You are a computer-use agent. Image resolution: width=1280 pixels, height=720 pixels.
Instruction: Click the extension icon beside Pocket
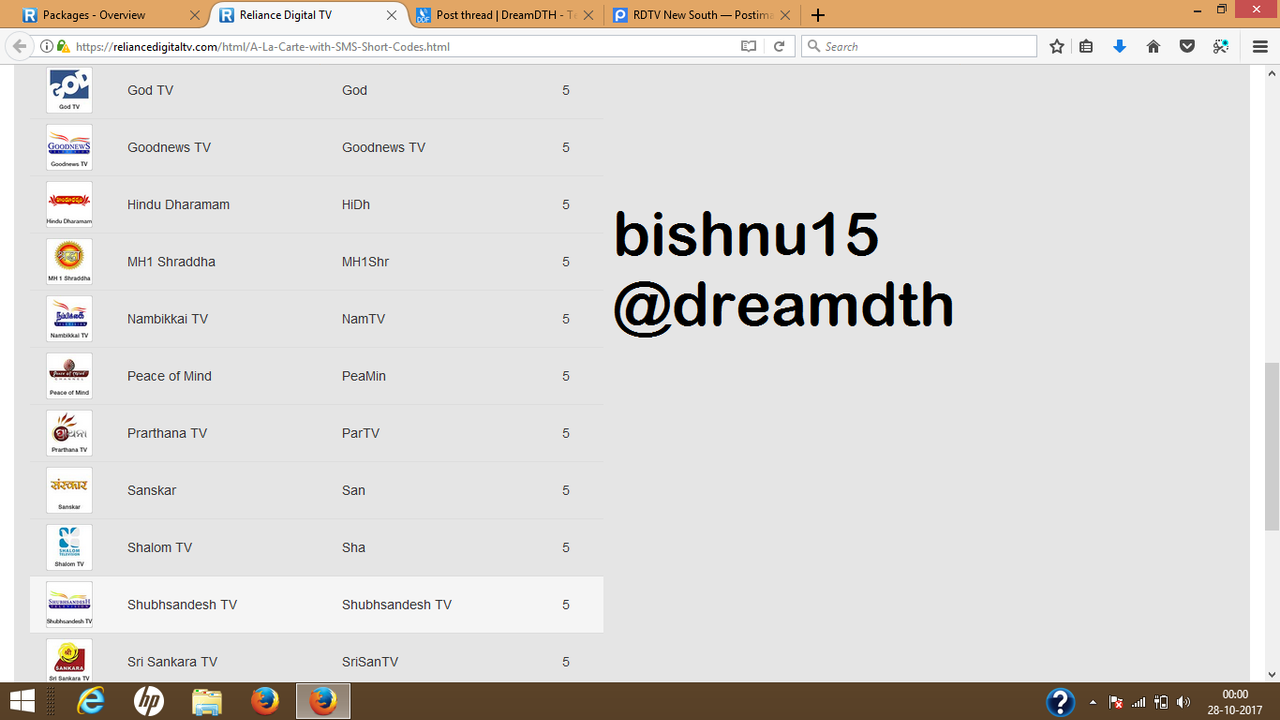[1221, 46]
